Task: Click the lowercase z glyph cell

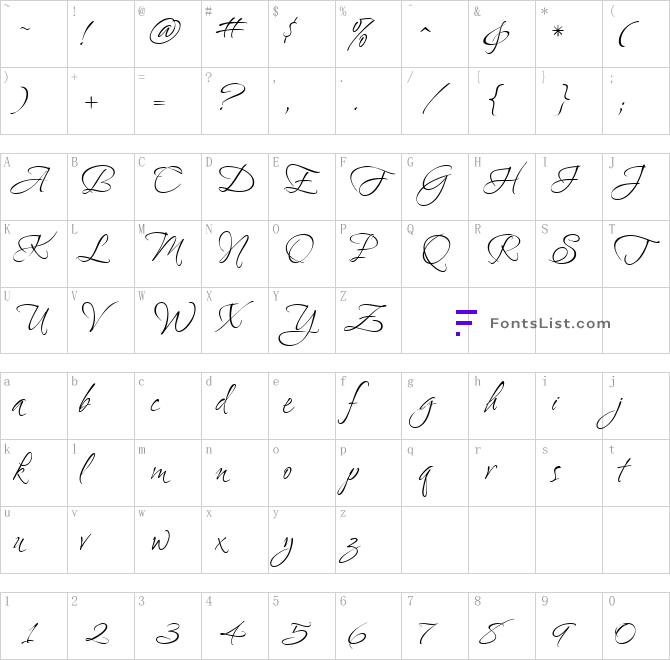Action: (369, 540)
